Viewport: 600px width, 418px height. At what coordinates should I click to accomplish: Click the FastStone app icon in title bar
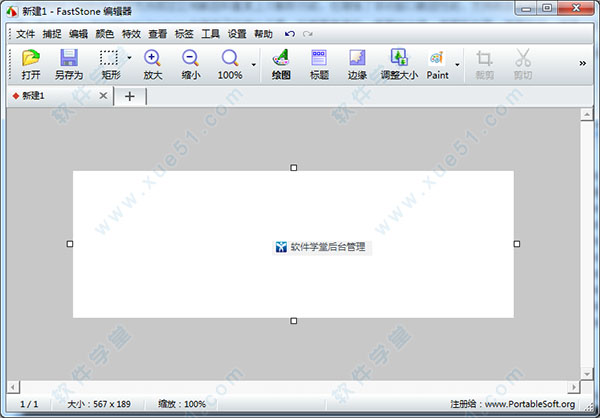click(12, 11)
